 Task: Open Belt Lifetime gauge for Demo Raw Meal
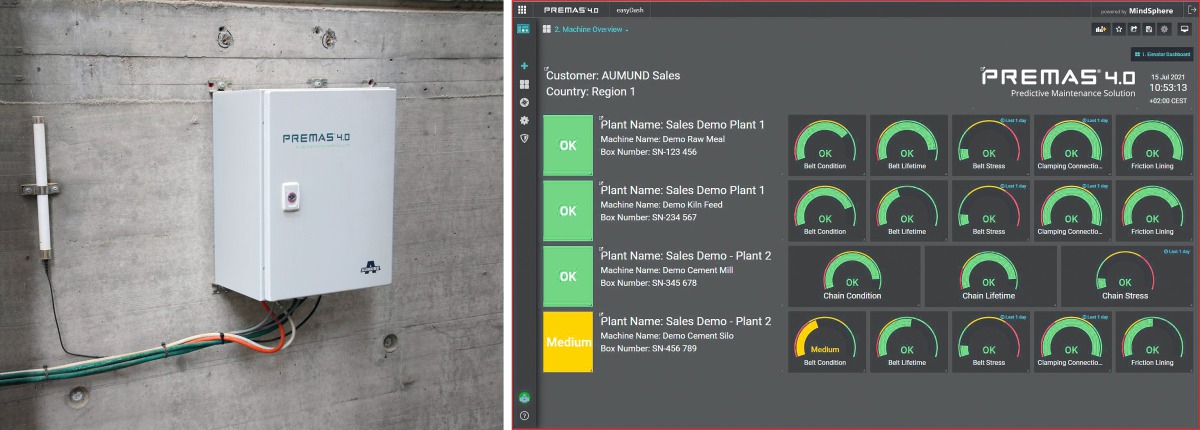pos(907,145)
